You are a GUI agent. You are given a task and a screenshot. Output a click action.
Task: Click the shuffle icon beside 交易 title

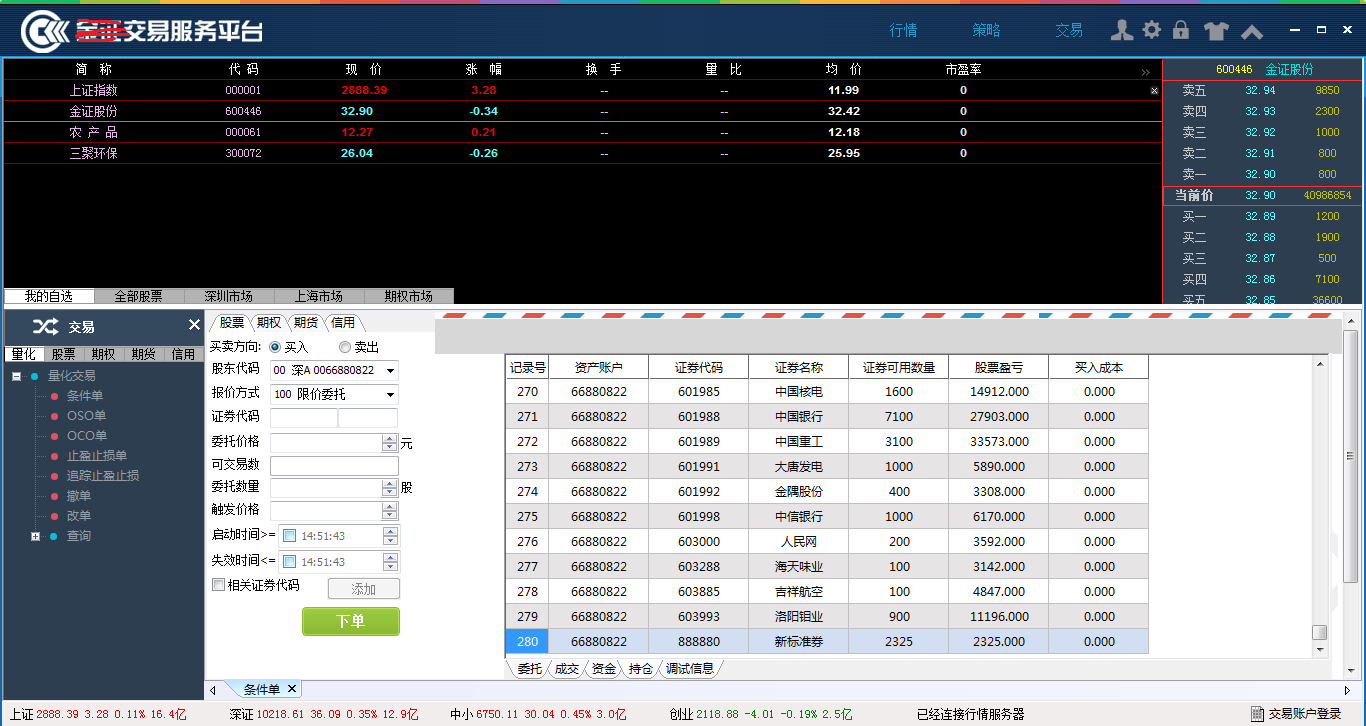[x=45, y=326]
